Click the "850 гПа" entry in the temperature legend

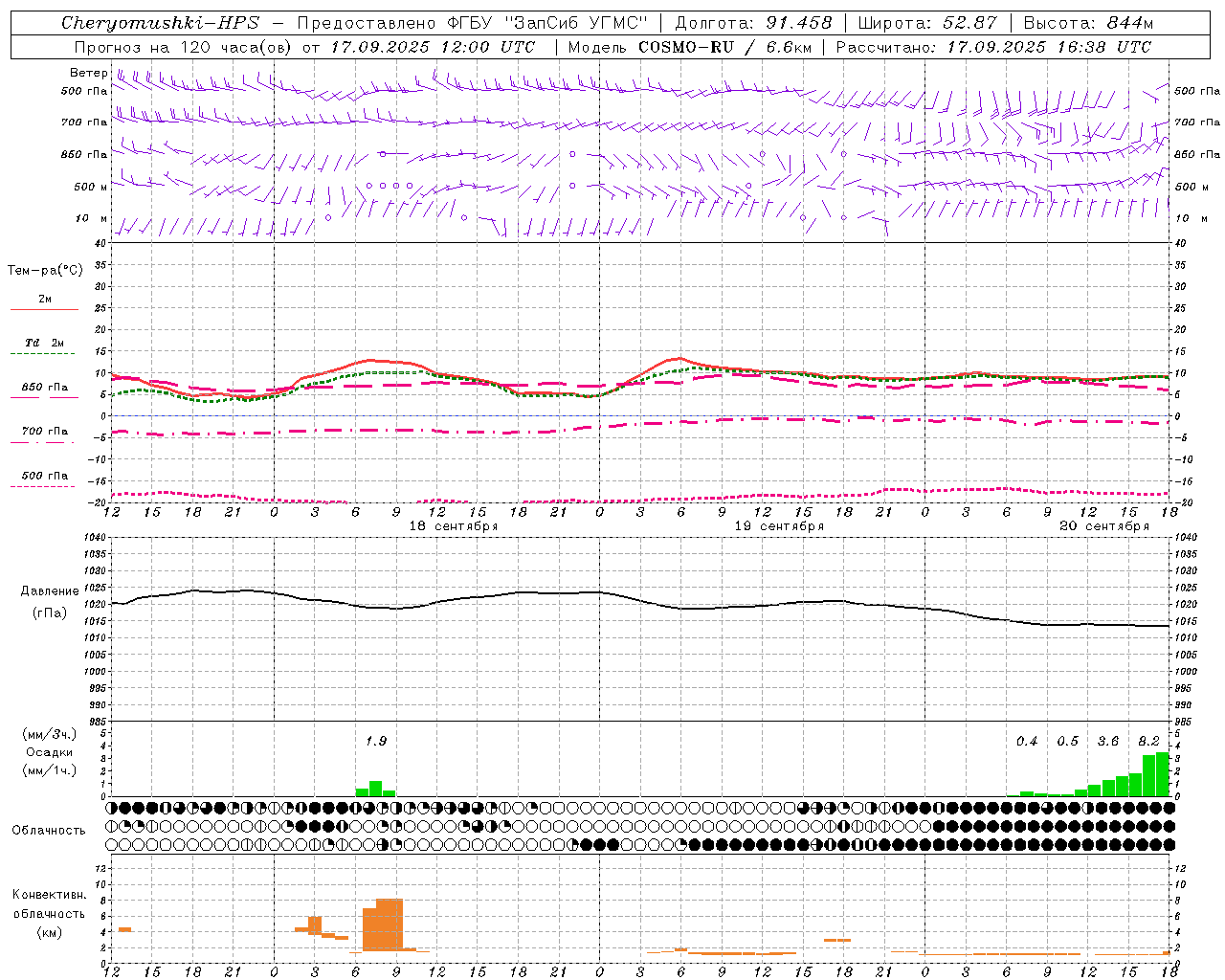tap(44, 388)
